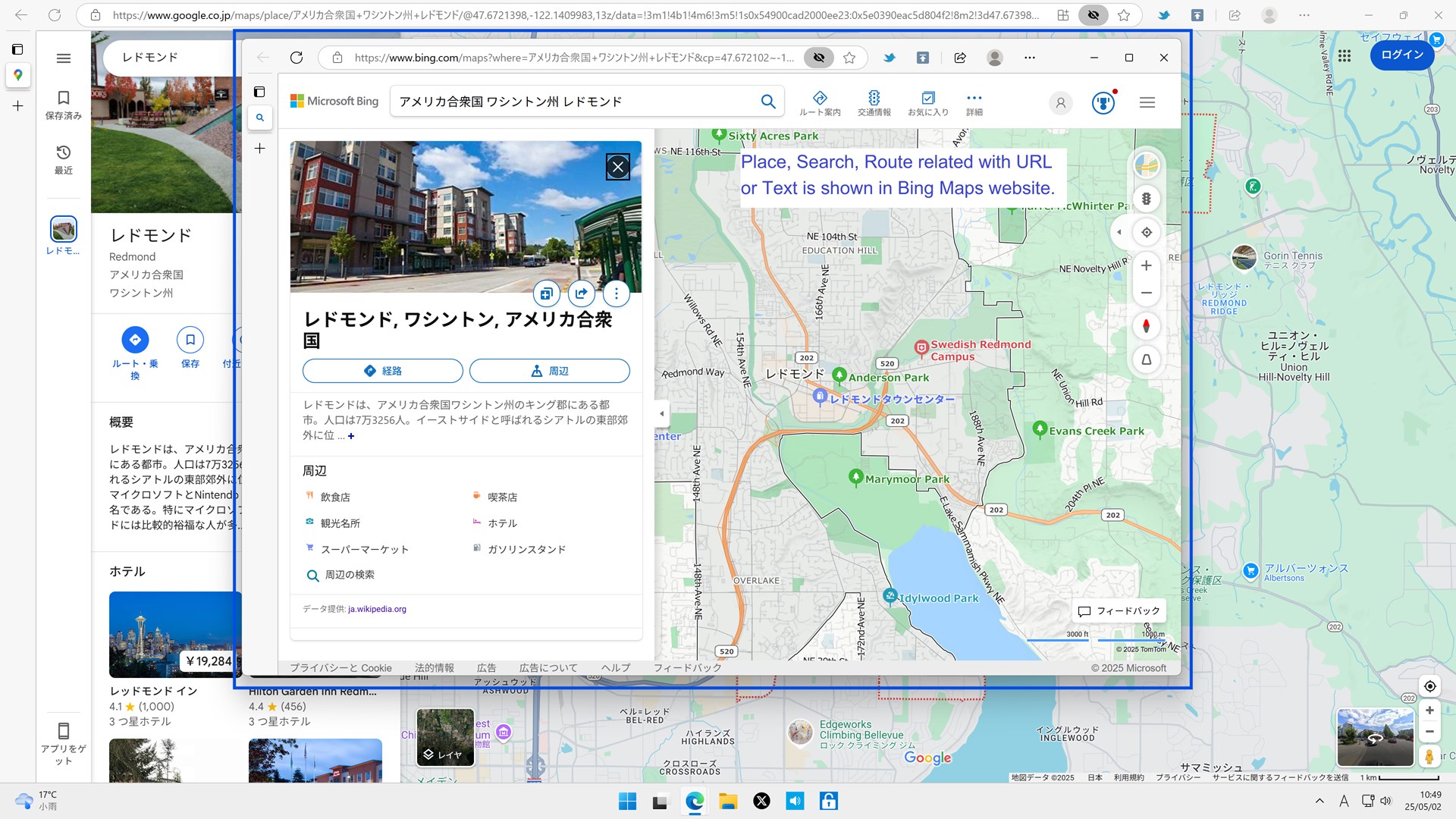Open the 交通情報 traffic icon
This screenshot has width=1456, height=819.
click(x=874, y=103)
